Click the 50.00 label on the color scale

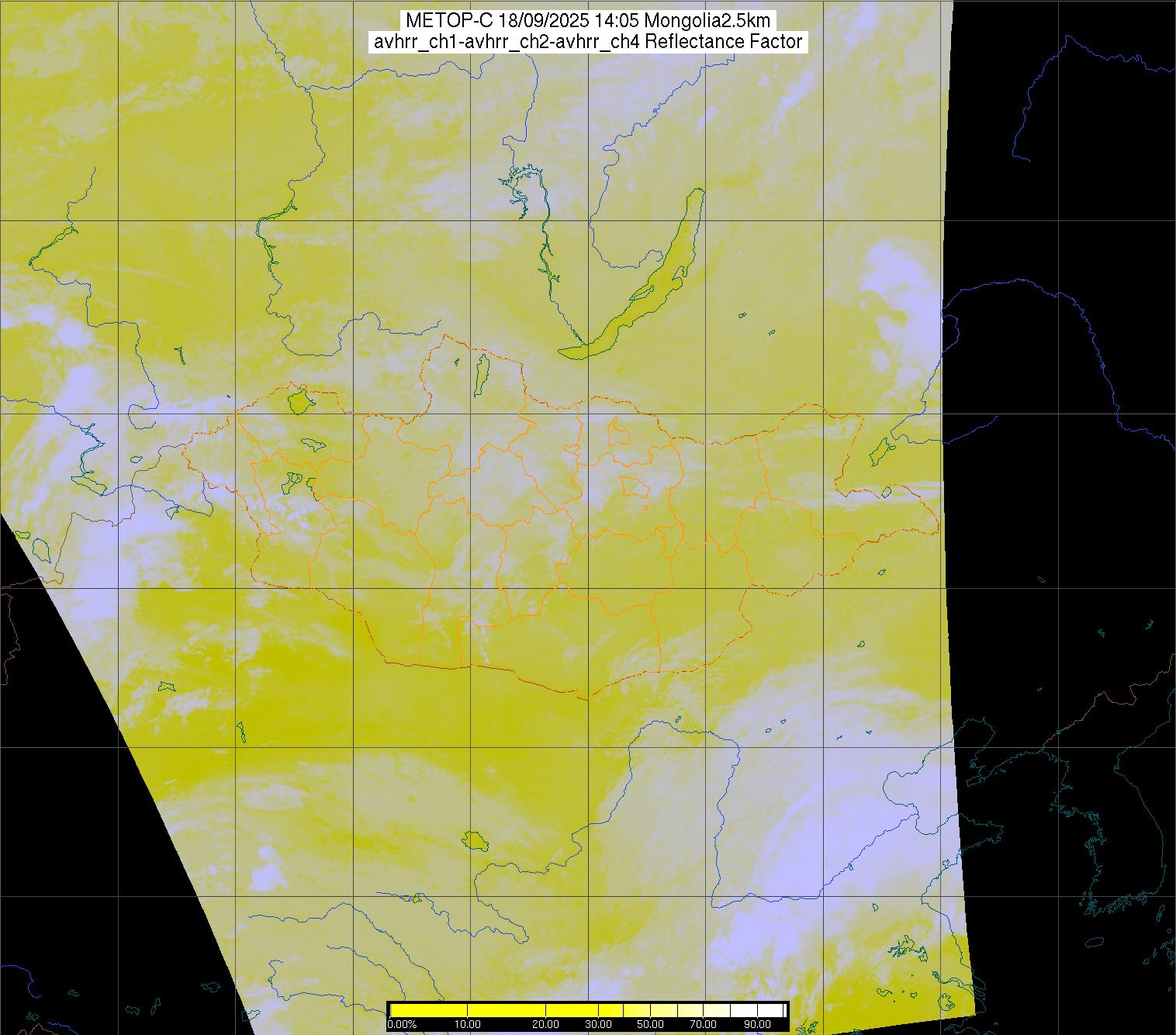(650, 1025)
